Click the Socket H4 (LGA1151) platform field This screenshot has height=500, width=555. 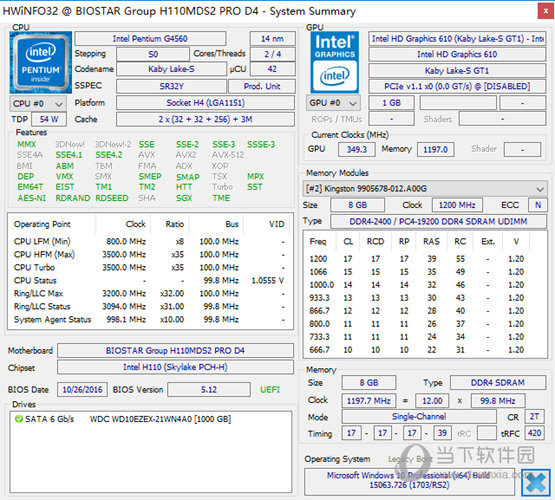205,103
